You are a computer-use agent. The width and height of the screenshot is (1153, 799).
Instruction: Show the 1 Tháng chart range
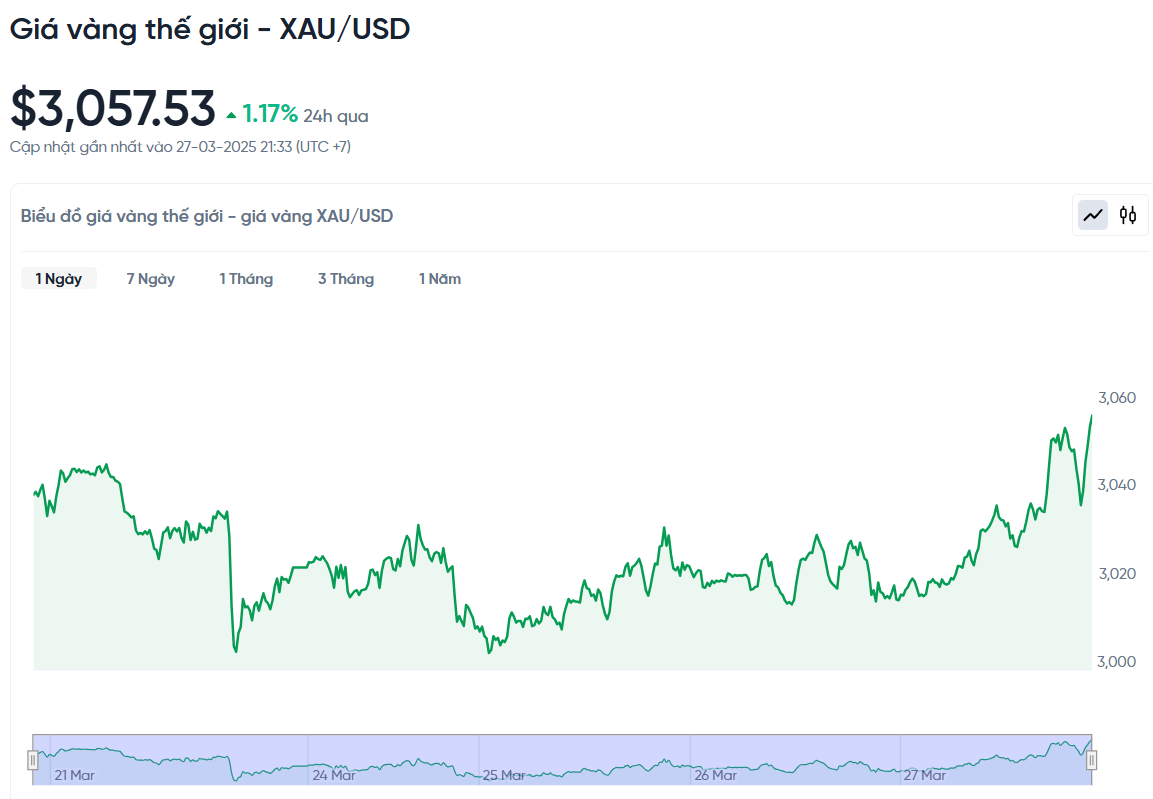click(246, 279)
